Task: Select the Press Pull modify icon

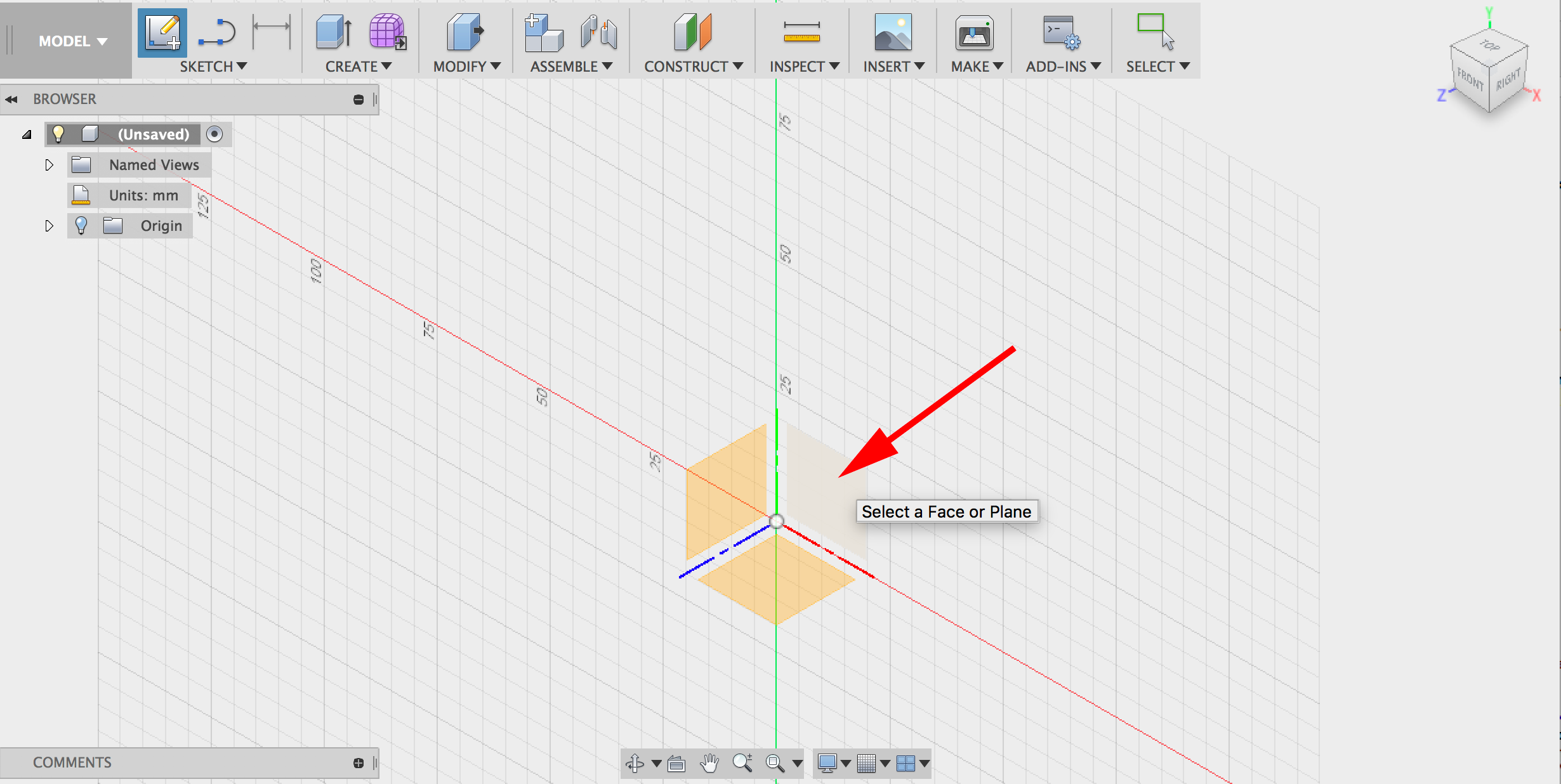Action: [465, 32]
